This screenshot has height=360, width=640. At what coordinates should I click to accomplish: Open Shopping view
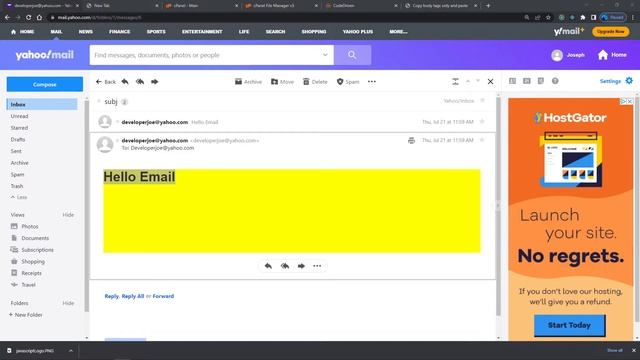click(x=28, y=262)
